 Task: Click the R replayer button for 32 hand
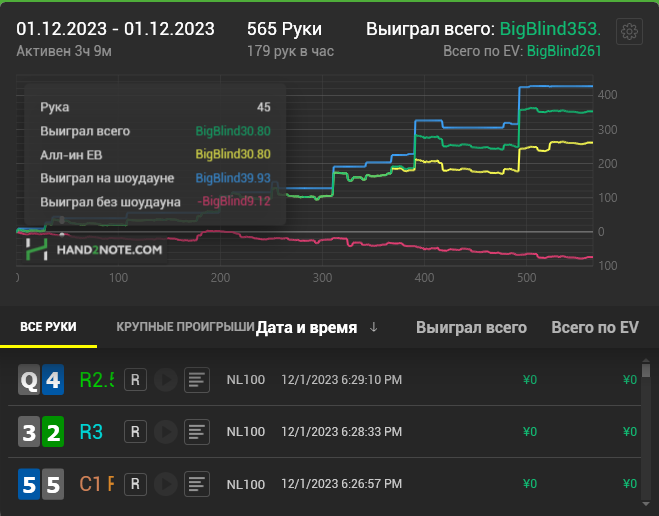[x=135, y=432]
